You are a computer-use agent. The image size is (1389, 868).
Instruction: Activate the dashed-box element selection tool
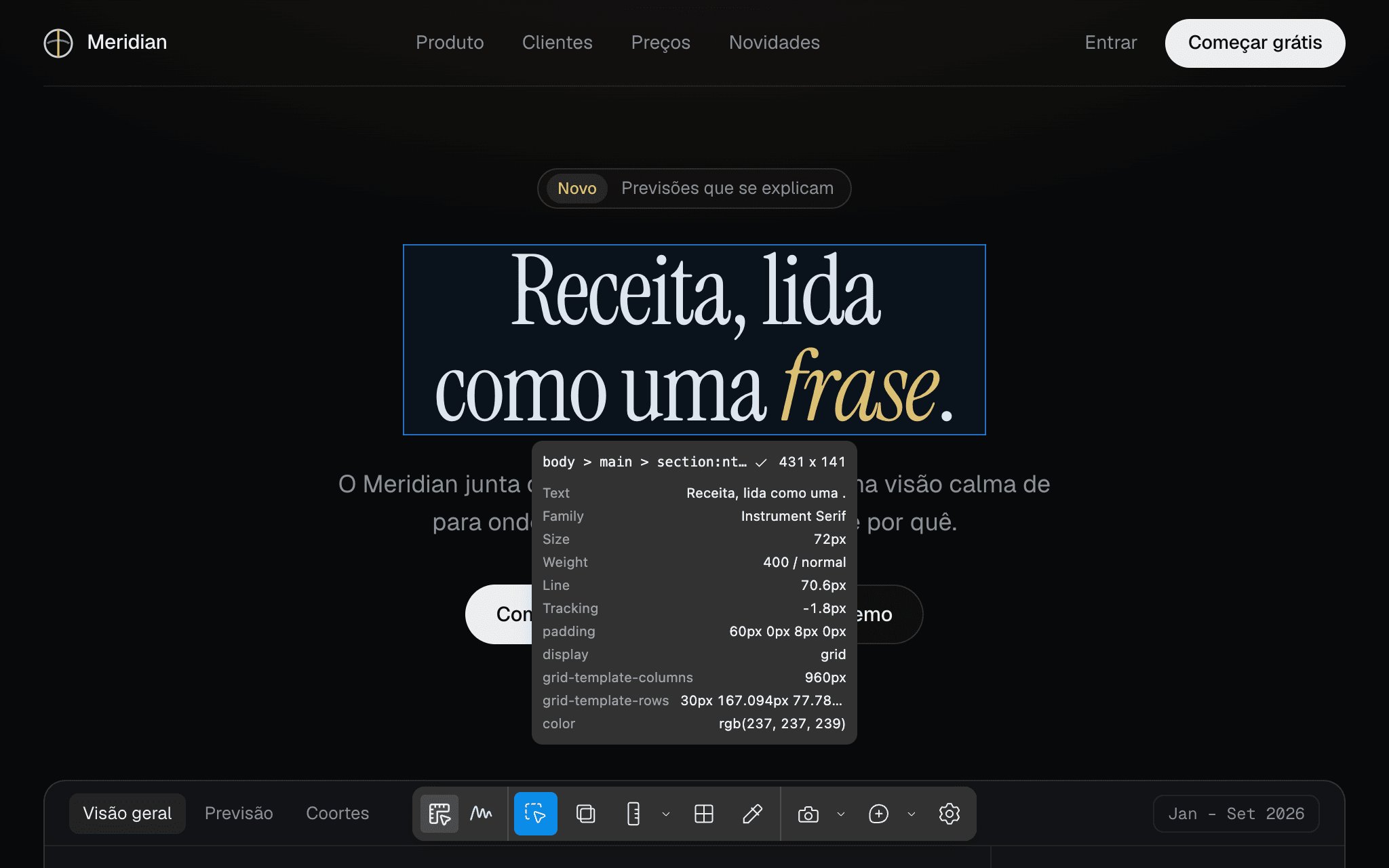tap(536, 814)
